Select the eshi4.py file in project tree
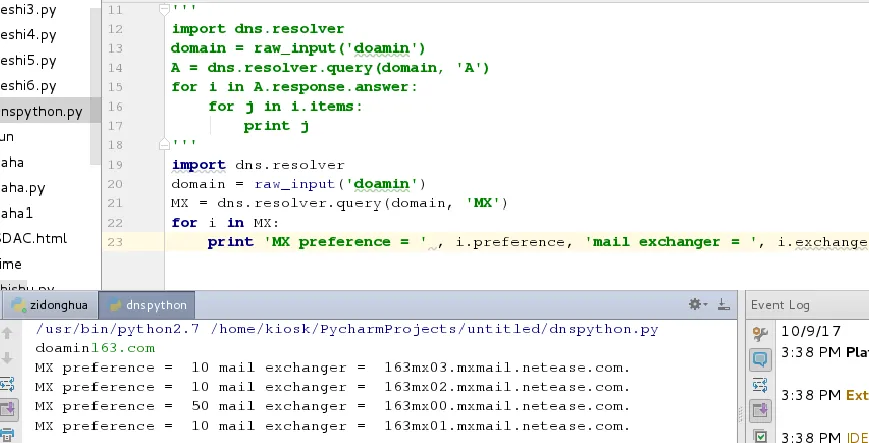Screen dimensions: 869x443 pyautogui.click(x=28, y=35)
